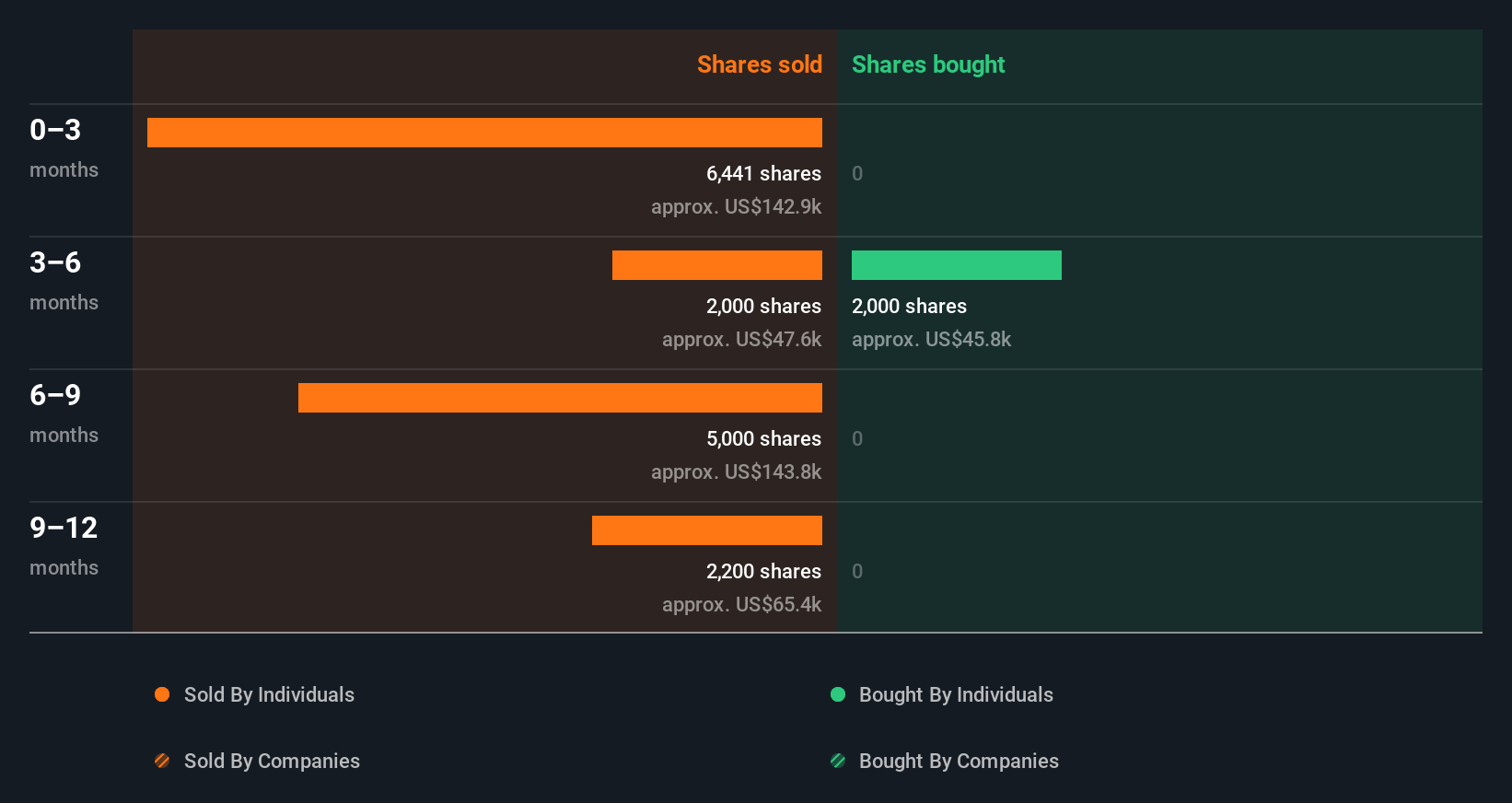Click the approx. US$143.8k value
This screenshot has height=803, width=1512.
[x=736, y=471]
